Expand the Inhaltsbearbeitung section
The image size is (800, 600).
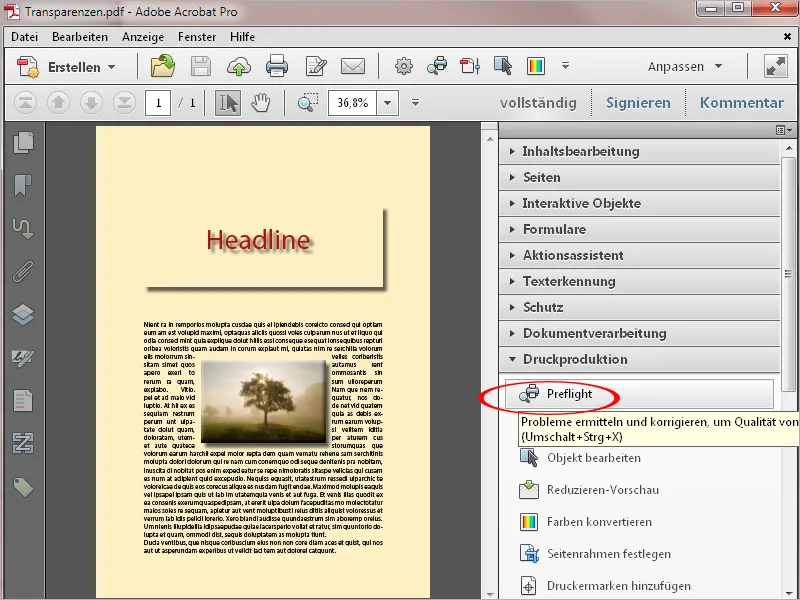click(x=580, y=152)
